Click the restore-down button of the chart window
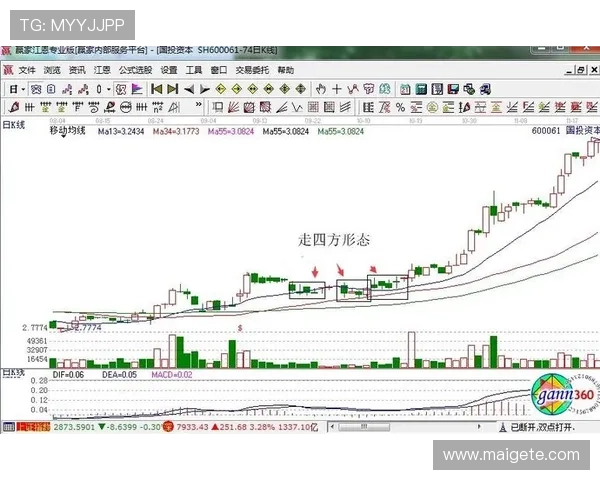The height and width of the screenshot is (480, 600). click(581, 70)
